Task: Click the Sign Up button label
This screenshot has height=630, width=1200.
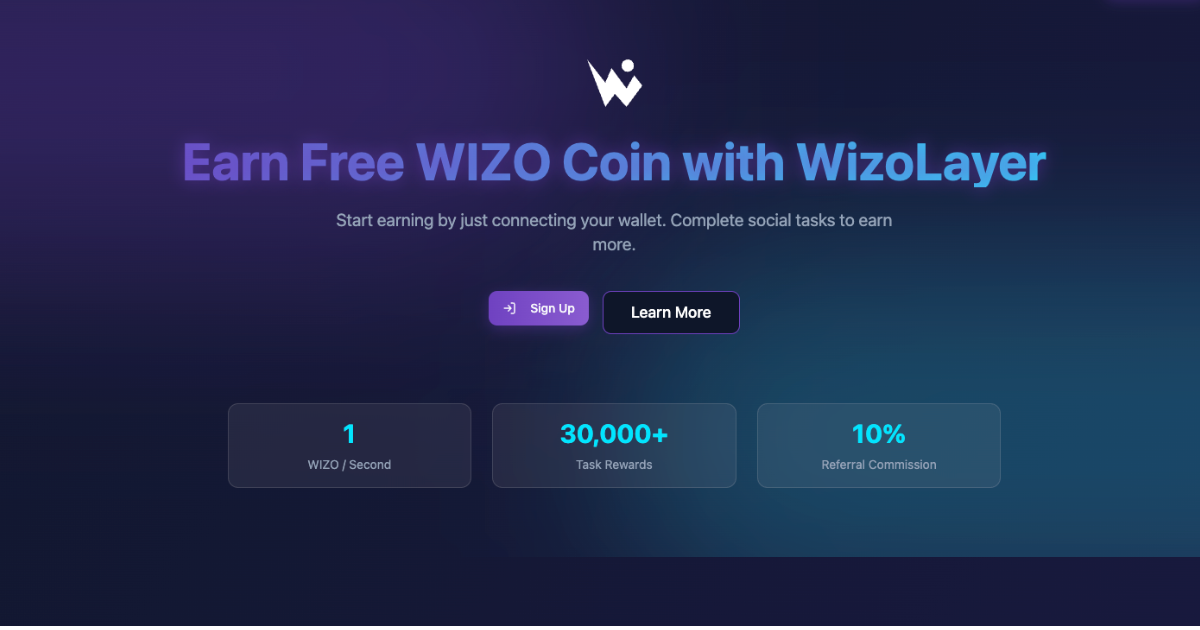Action: click(x=552, y=308)
